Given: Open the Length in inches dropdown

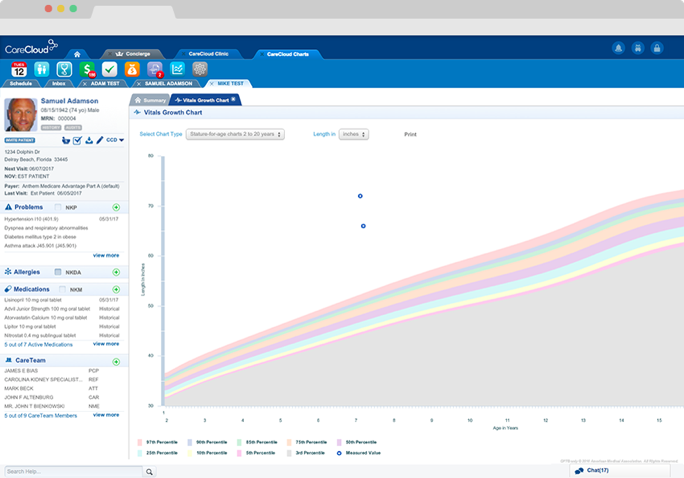Looking at the screenshot, I should [x=354, y=134].
